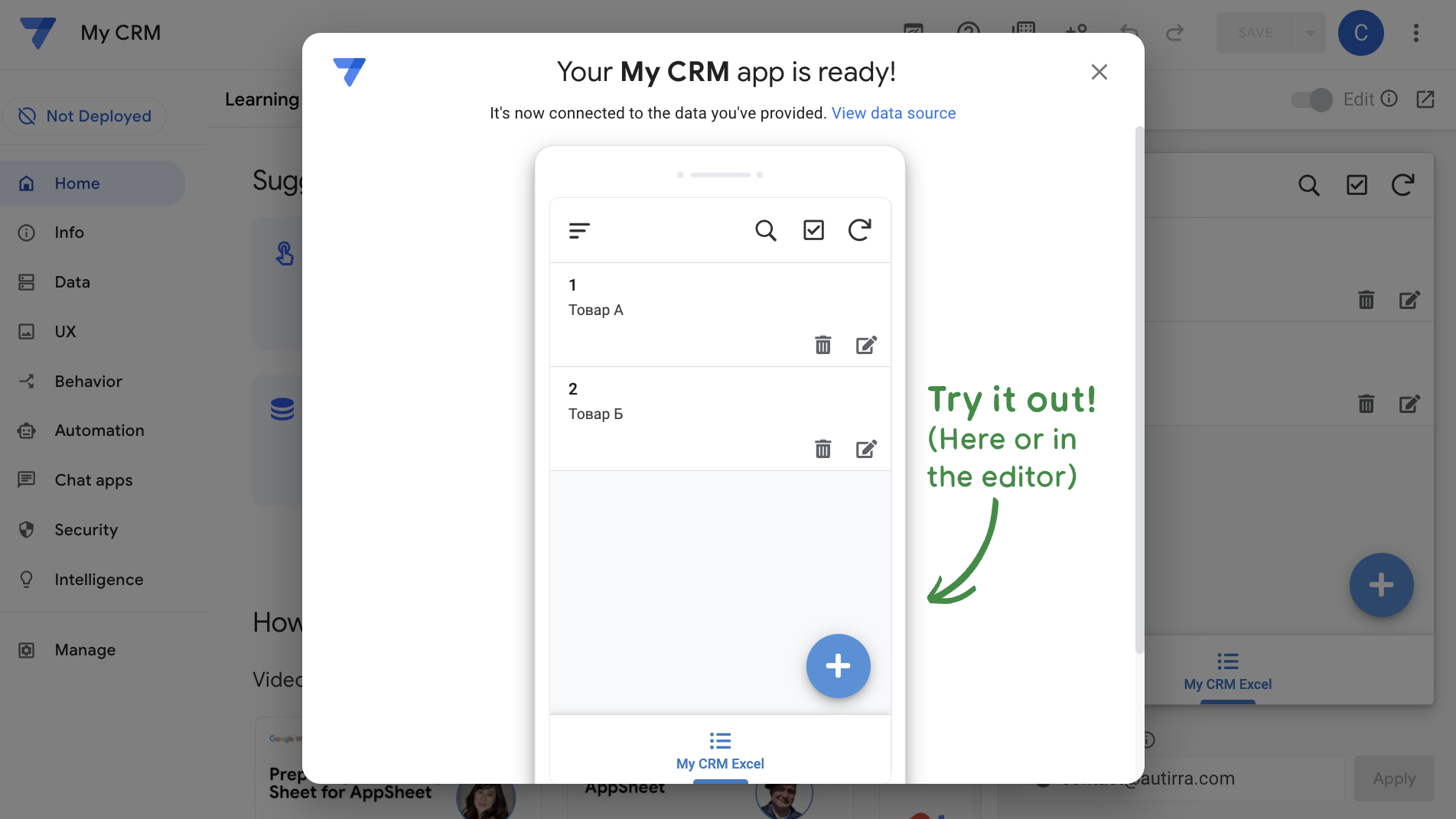
Task: Open the phone preview menu icon
Action: [x=579, y=230]
